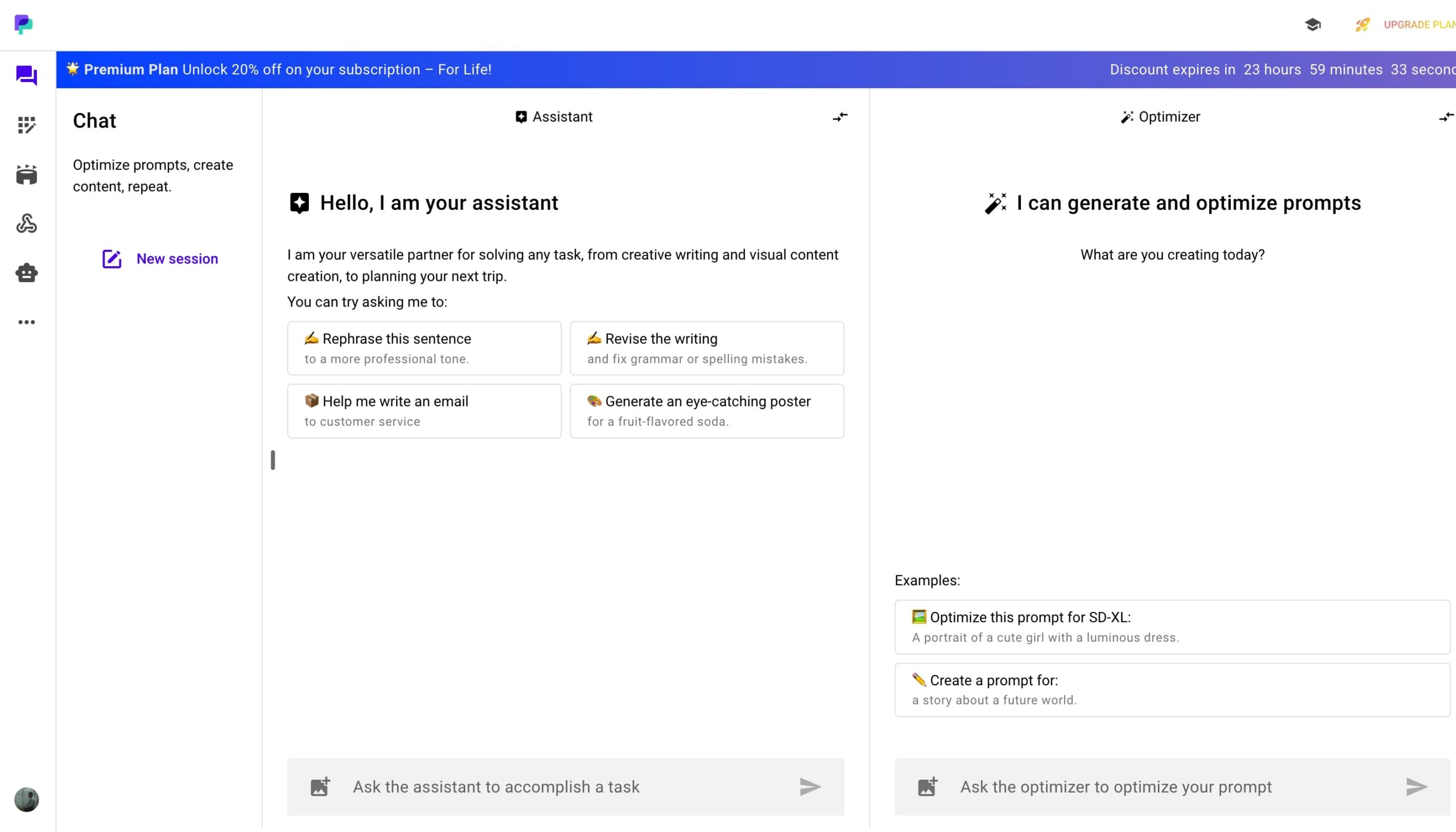The image size is (1456, 832).
Task: Open the prompt editor grid-pencil icon
Action: click(x=26, y=125)
